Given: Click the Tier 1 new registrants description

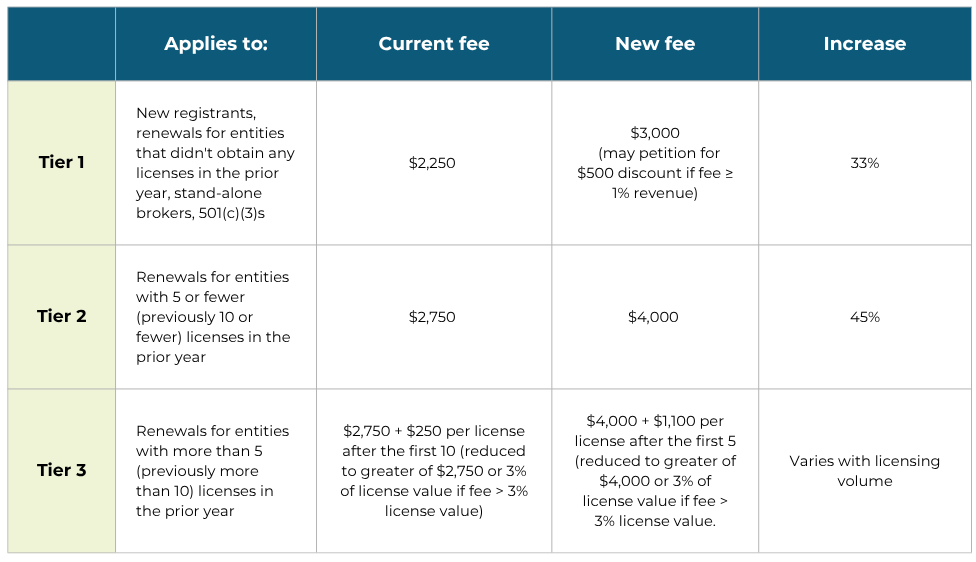Looking at the screenshot, I should [x=216, y=162].
